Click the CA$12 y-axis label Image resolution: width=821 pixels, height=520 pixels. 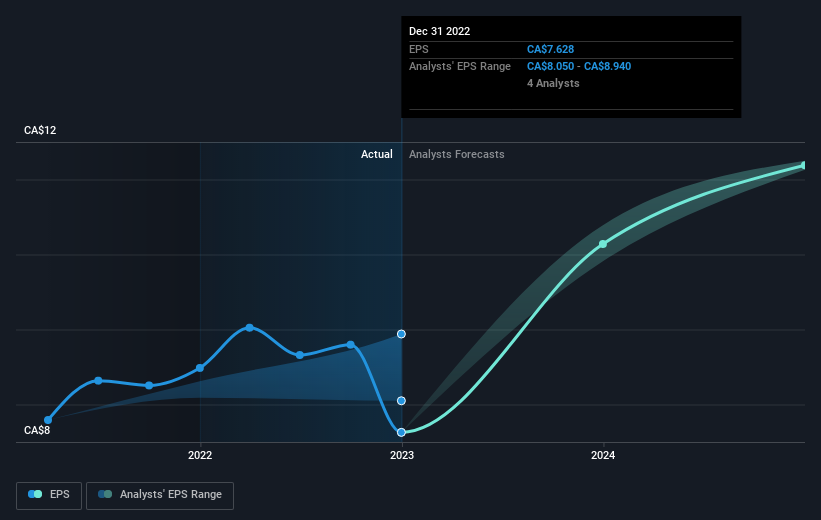[40, 130]
